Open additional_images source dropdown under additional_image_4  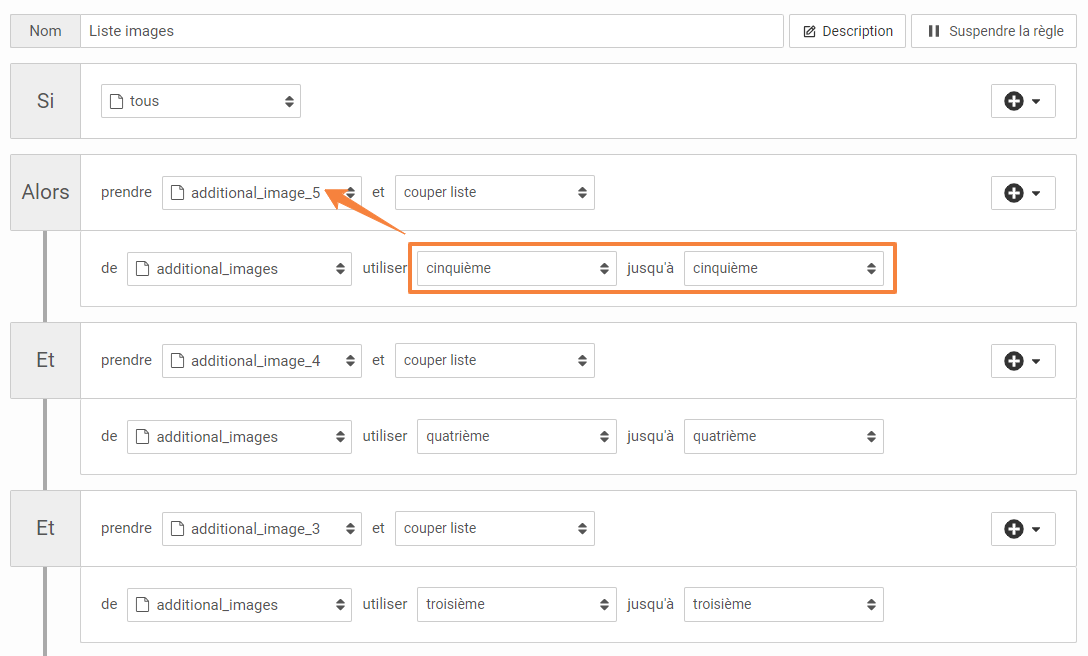tap(239, 437)
